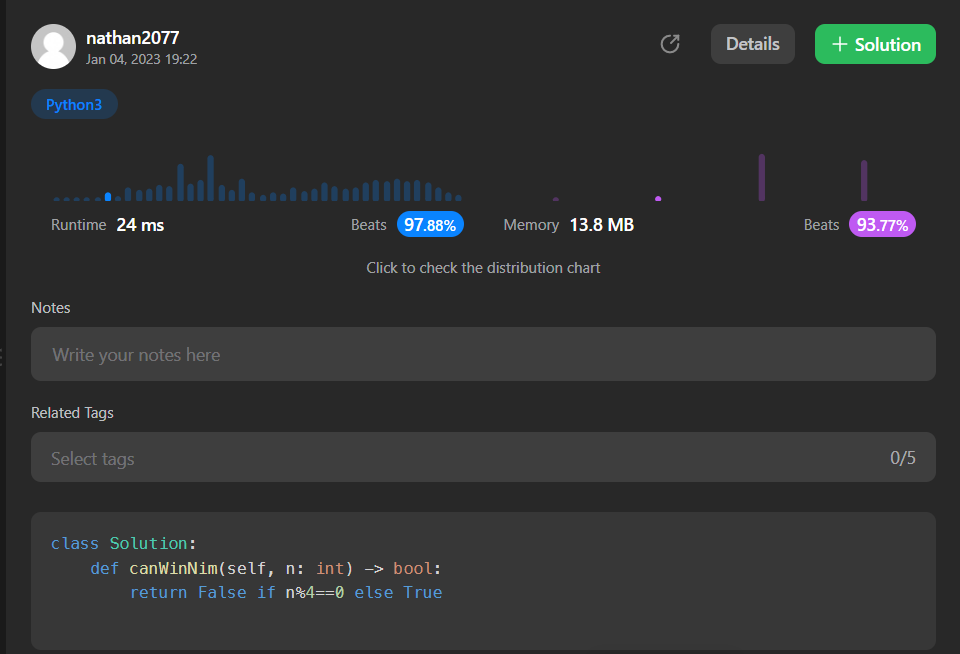
Task: Focus the Notes text field
Action: [x=483, y=354]
